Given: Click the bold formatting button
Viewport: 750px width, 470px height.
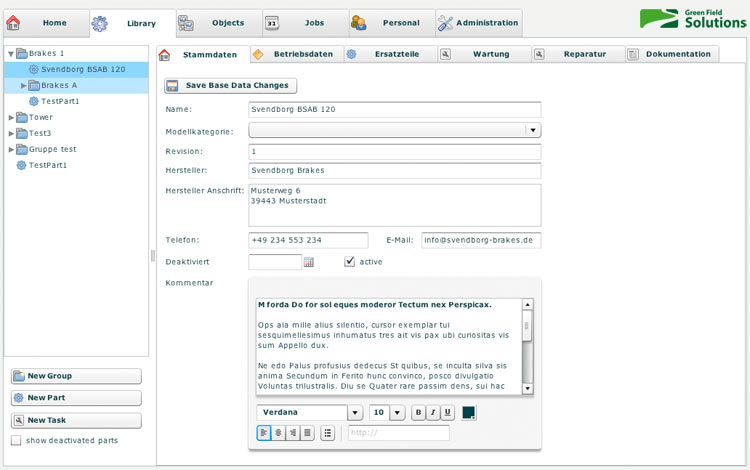Looking at the screenshot, I should click(x=419, y=412).
